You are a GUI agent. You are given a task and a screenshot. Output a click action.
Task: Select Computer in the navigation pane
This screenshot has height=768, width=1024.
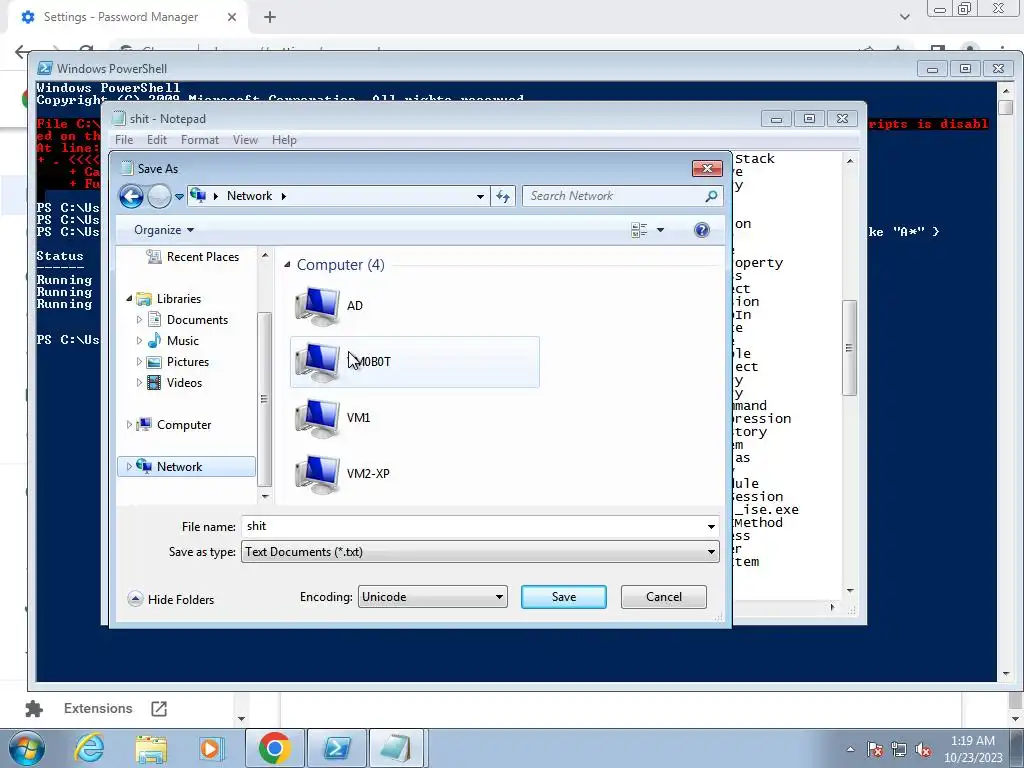click(x=174, y=424)
